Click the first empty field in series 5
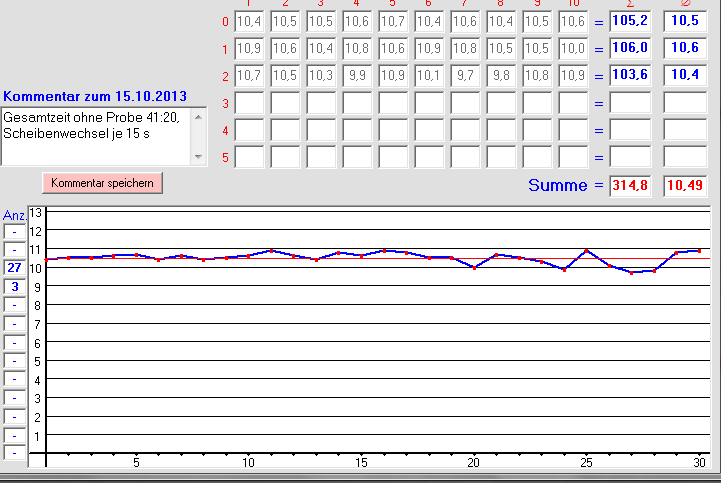 (249, 156)
